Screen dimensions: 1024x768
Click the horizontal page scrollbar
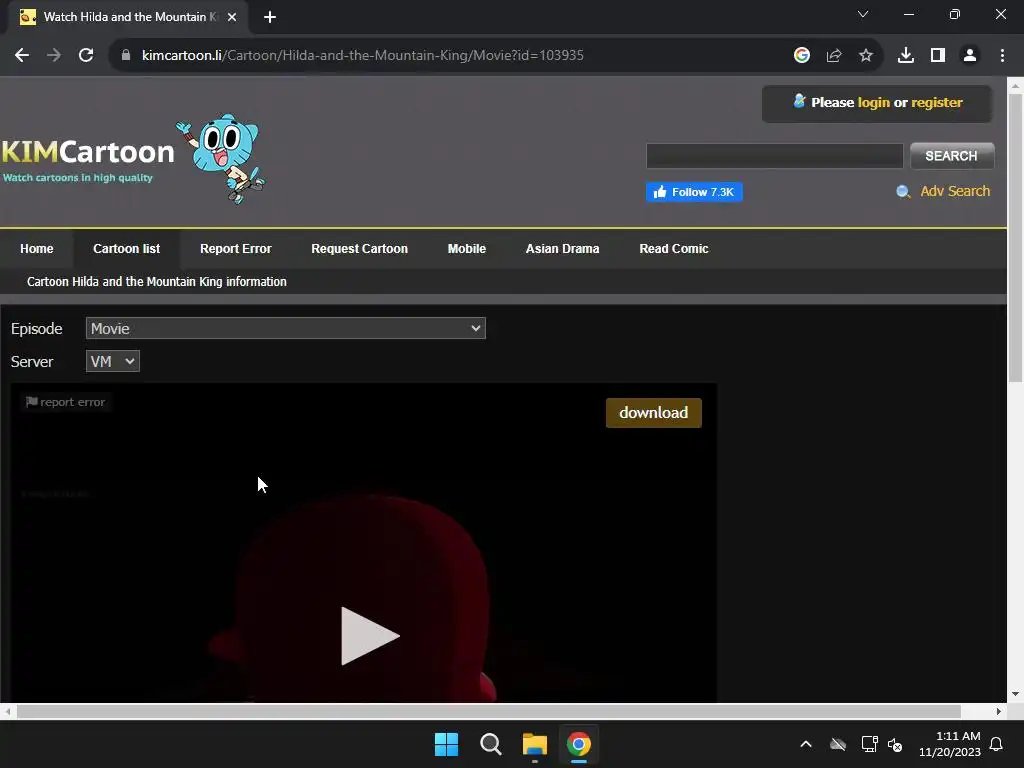[x=488, y=711]
